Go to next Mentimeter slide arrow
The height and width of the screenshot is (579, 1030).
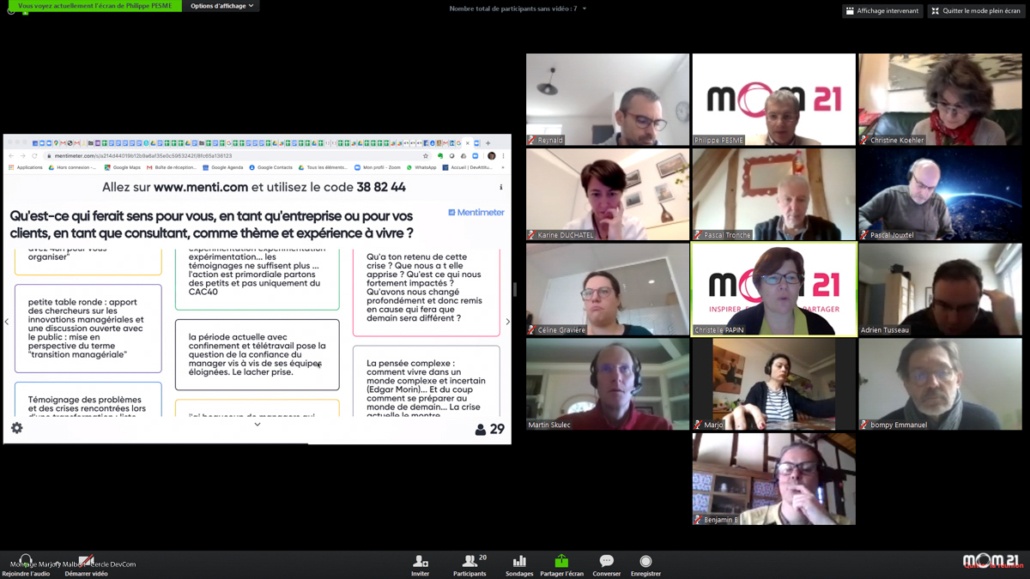click(507, 321)
